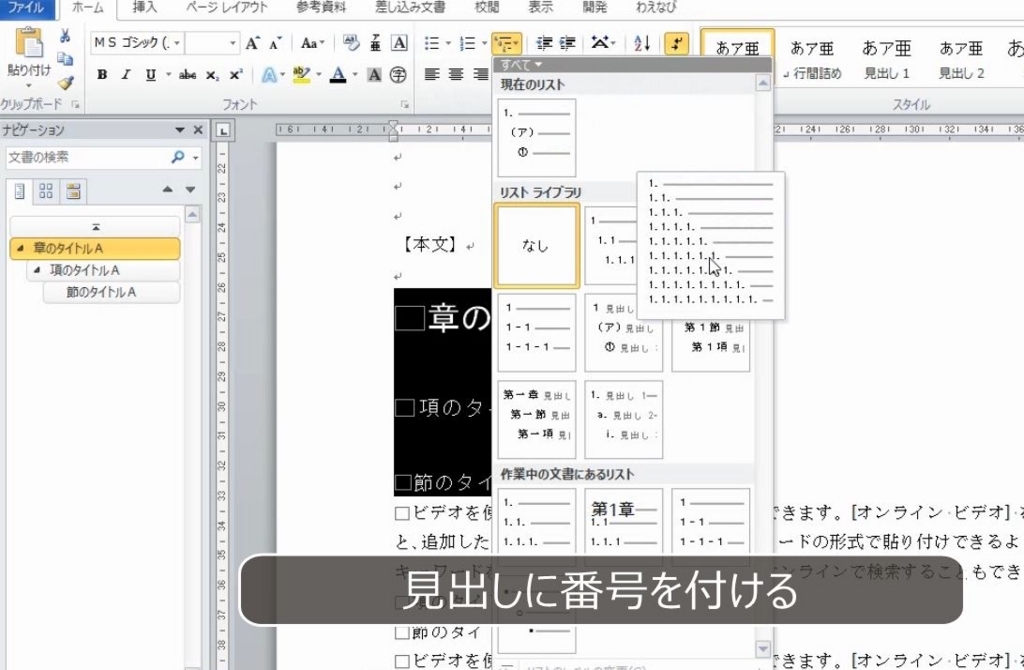Switch to search results view in navigation pane

(x=73, y=191)
